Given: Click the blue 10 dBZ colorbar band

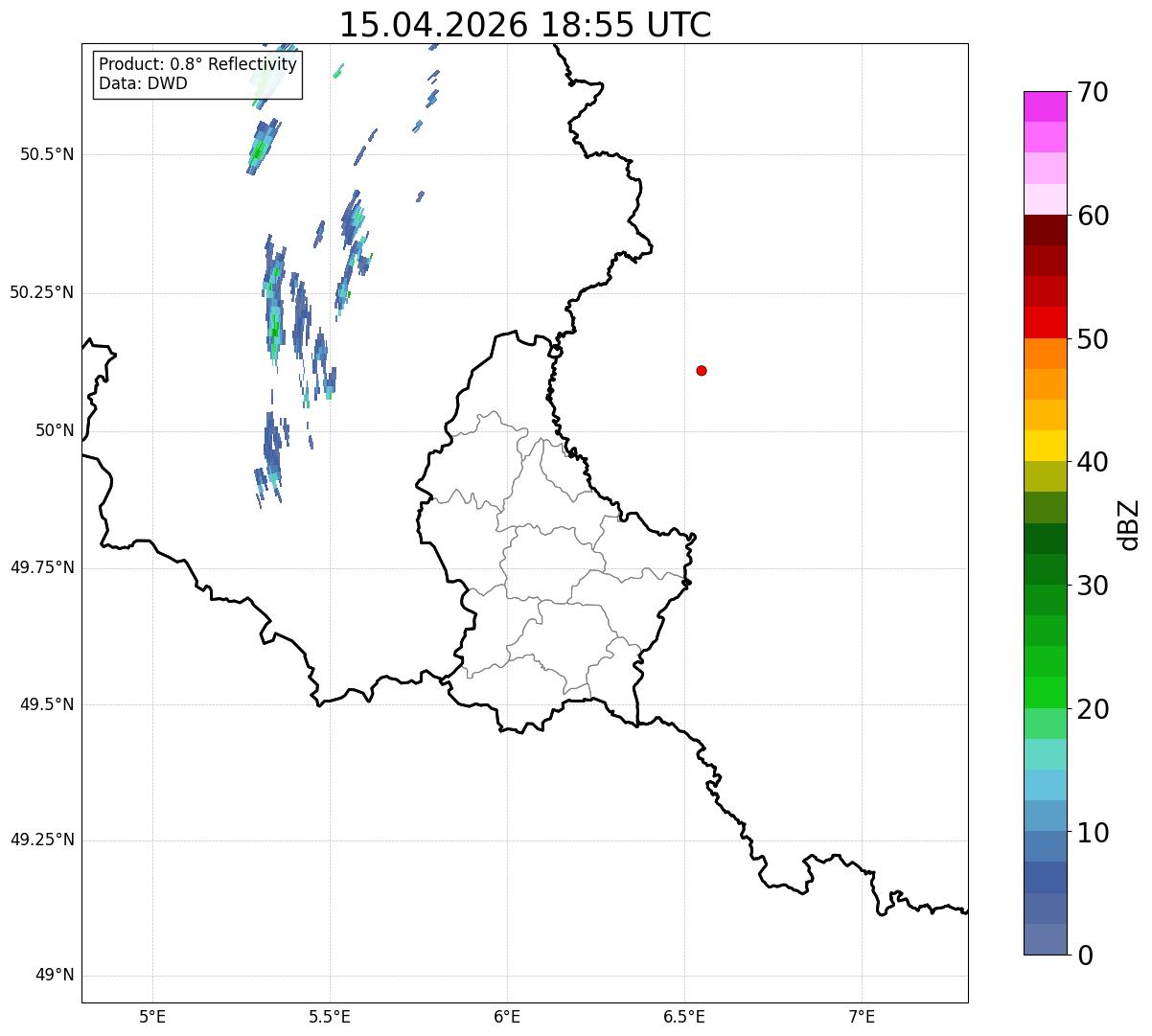Looking at the screenshot, I should [x=1045, y=817].
